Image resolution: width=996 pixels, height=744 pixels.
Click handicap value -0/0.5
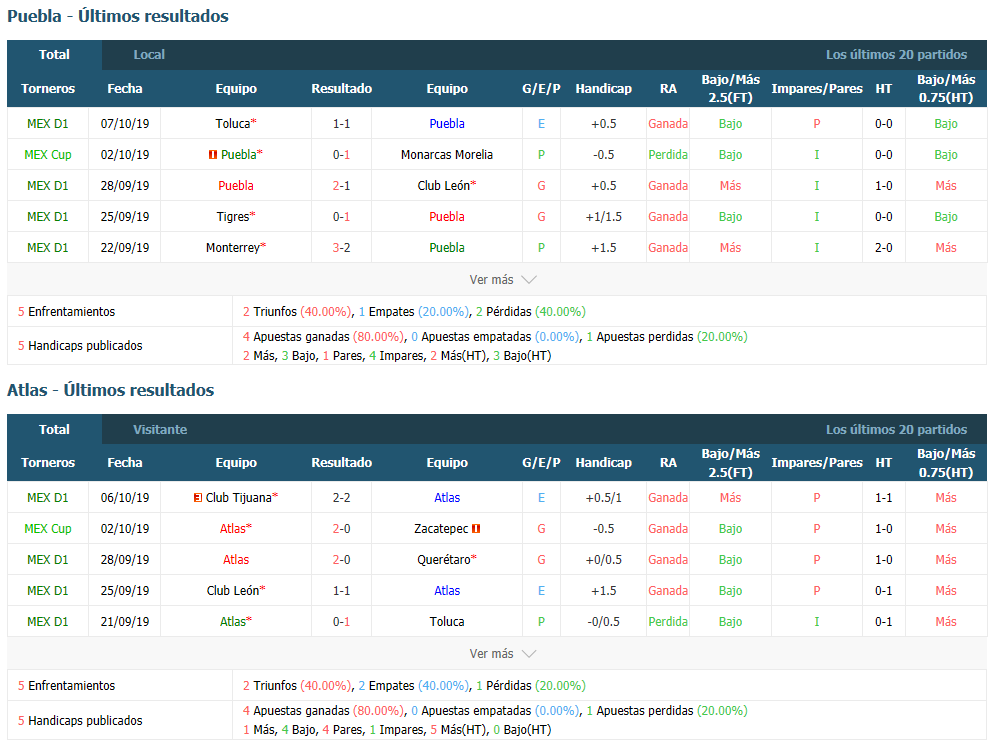click(x=603, y=622)
